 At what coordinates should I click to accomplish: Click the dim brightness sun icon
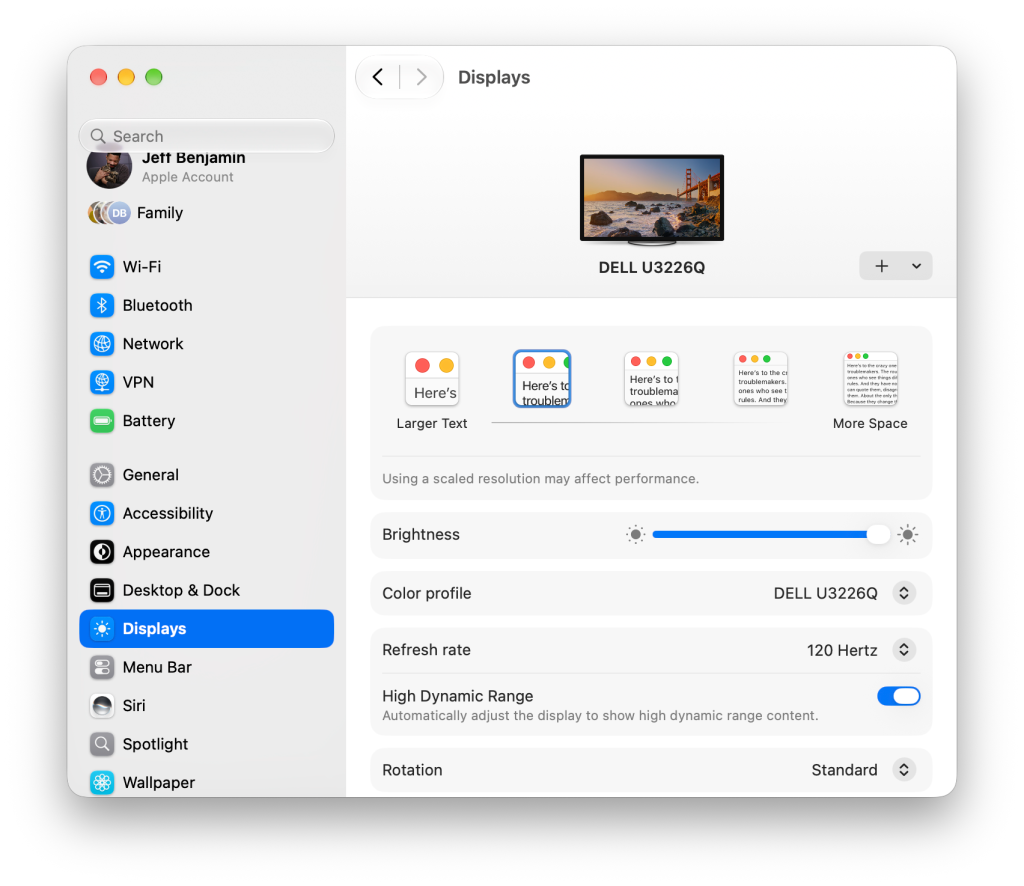click(x=635, y=535)
